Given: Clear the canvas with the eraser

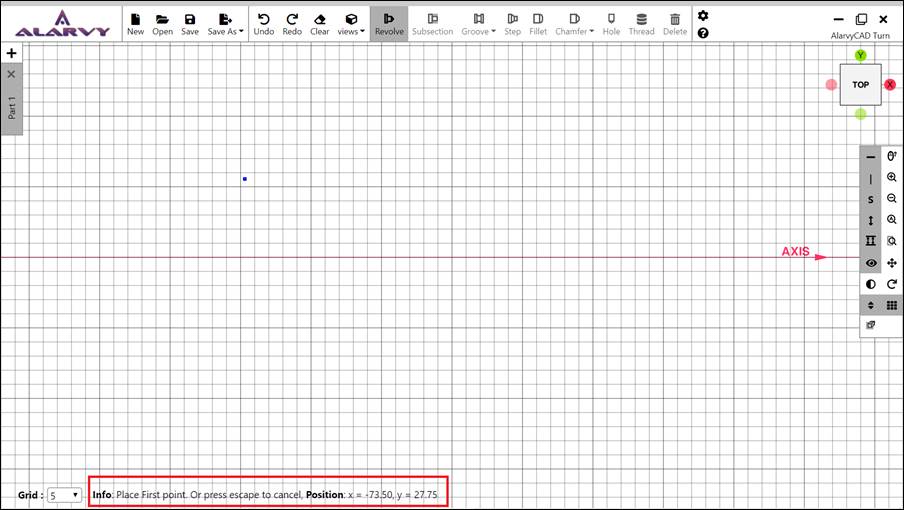Looking at the screenshot, I should pos(319,24).
